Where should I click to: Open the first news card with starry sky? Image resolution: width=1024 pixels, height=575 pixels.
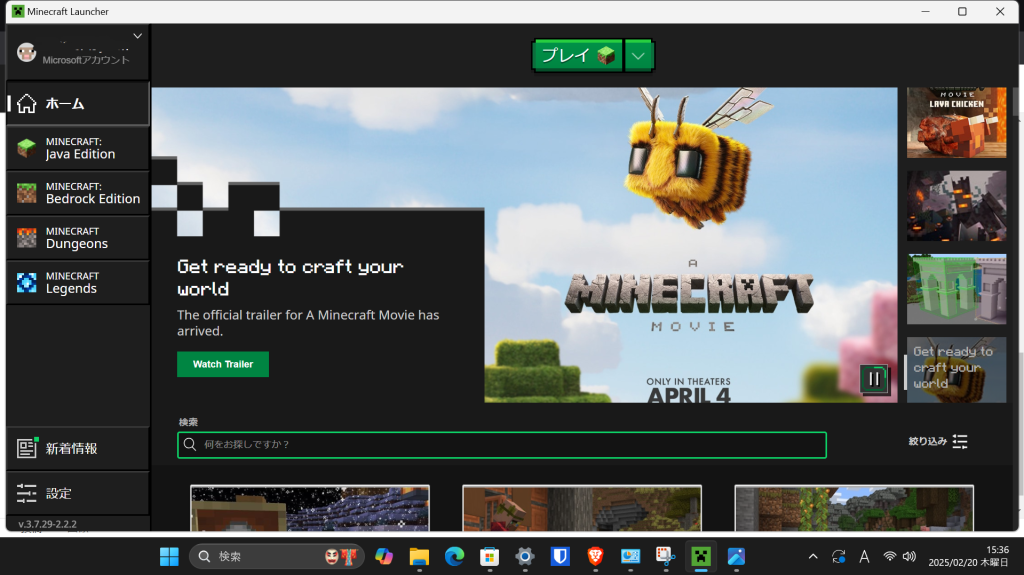tap(310, 509)
